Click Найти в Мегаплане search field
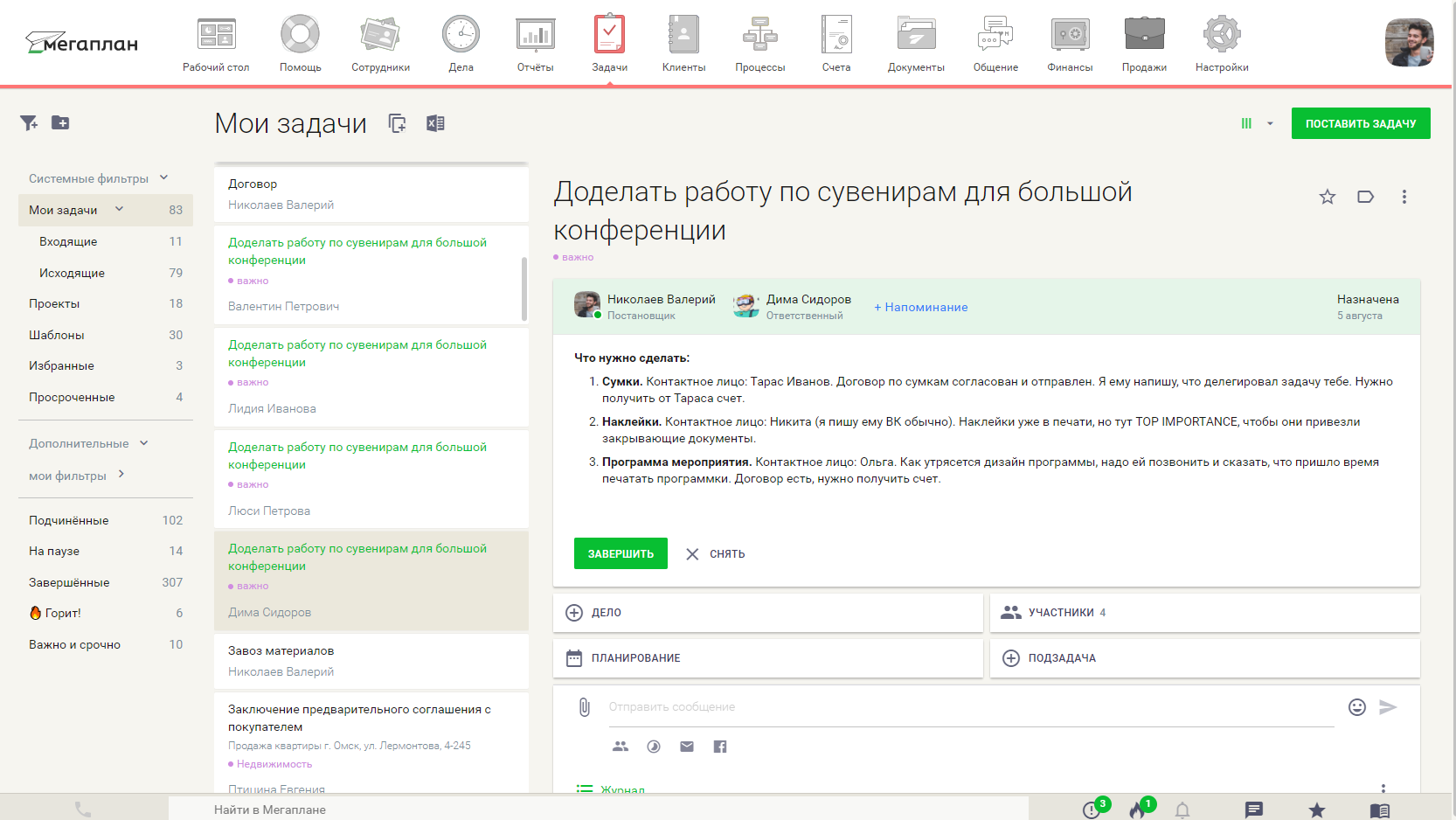Screen dimensions: 1456x820 599,810
